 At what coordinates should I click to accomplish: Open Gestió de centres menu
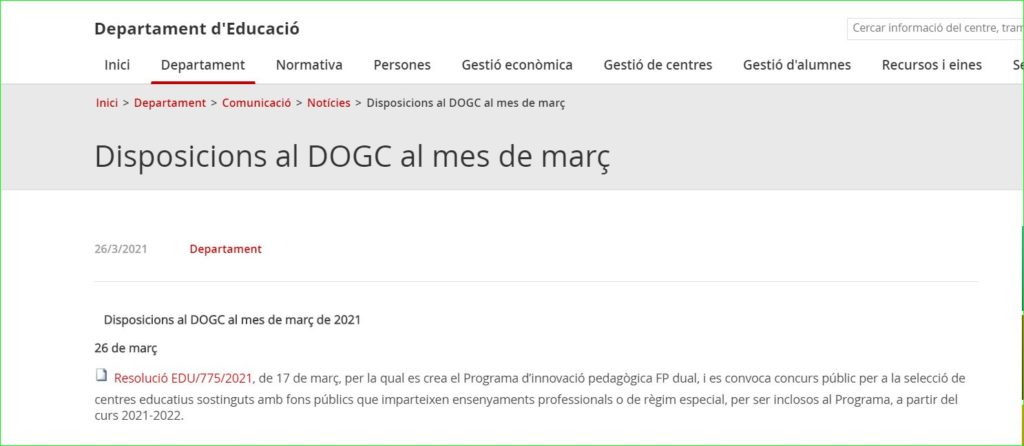point(658,65)
